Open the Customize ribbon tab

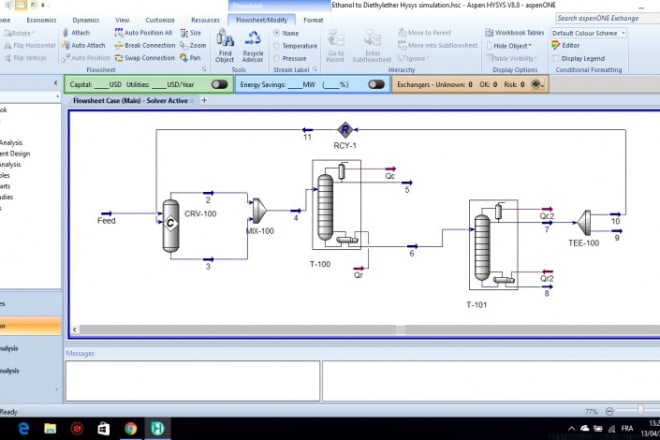[x=160, y=20]
